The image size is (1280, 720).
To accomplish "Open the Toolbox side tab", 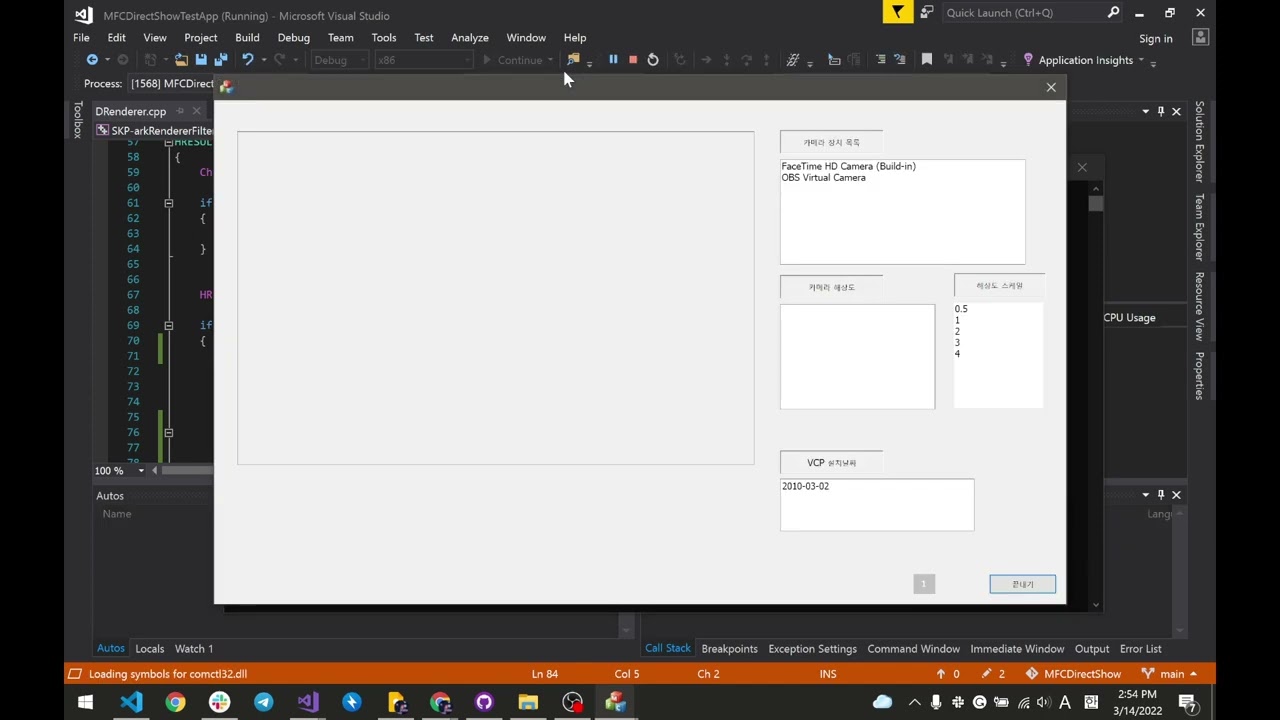I will click(x=77, y=119).
